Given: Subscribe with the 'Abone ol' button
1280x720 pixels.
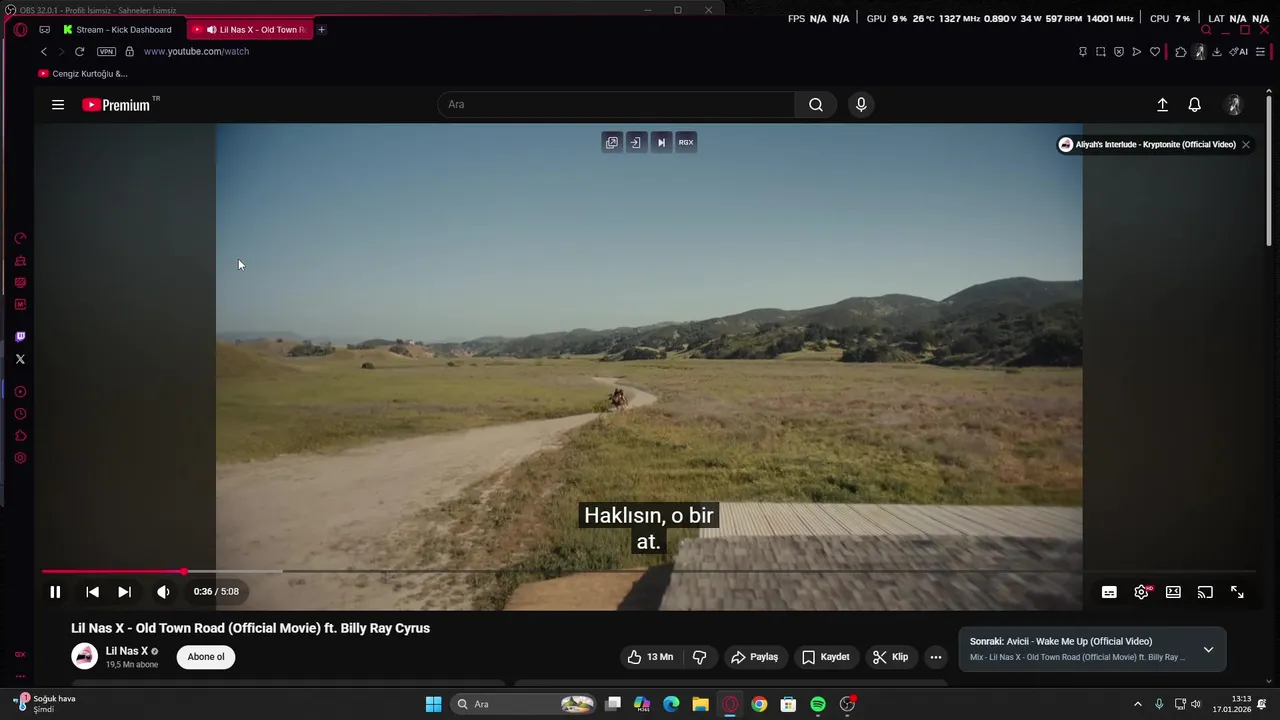Looking at the screenshot, I should pos(206,657).
